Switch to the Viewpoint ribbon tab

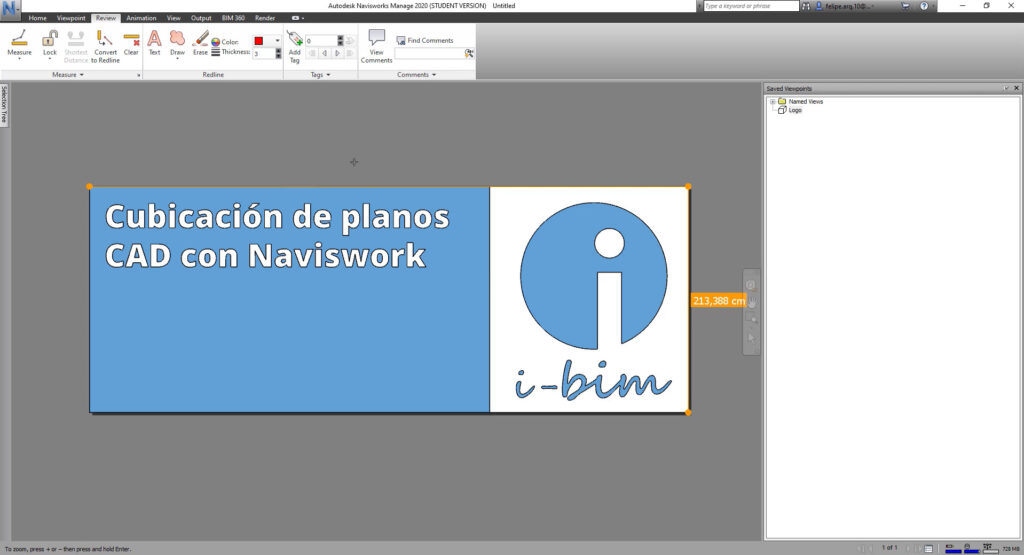71,18
